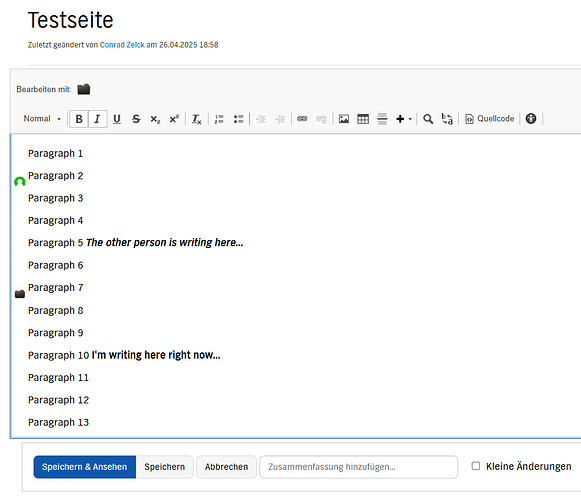This screenshot has width=581, height=499.
Task: Toggle Italic formatting button
Action: [97, 119]
